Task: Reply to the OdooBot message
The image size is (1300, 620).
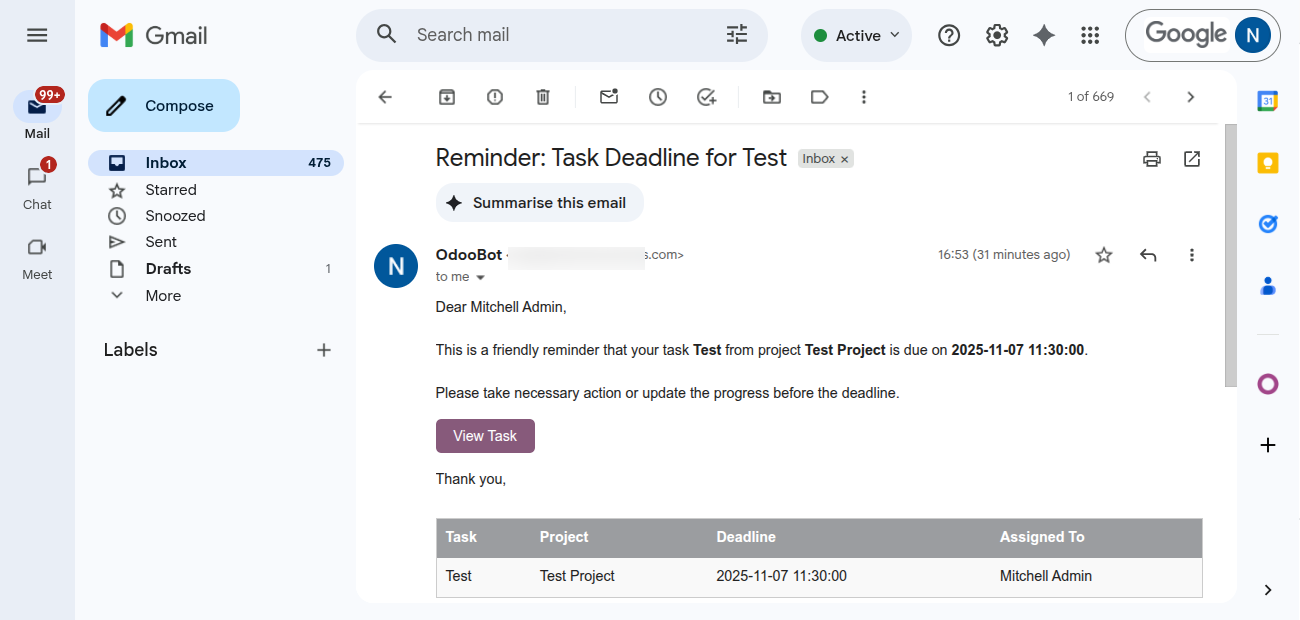Action: point(1148,255)
